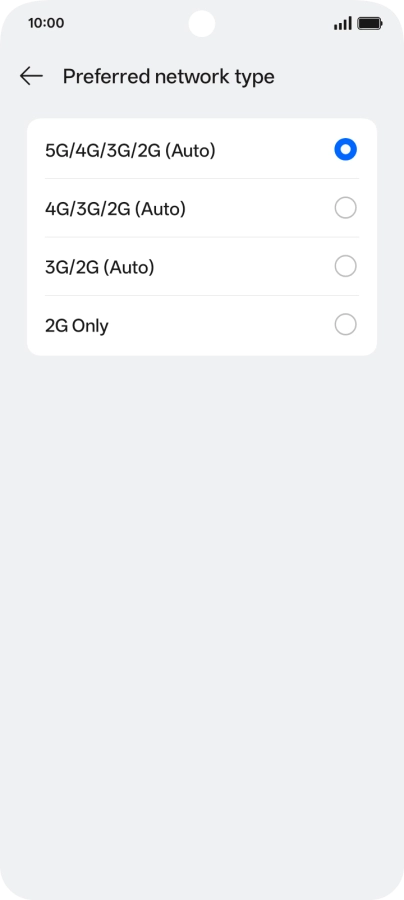Viewport: 404px width, 900px height.
Task: Click the "5G/4G/3G/2G (Auto)" label text
Action: pos(130,151)
